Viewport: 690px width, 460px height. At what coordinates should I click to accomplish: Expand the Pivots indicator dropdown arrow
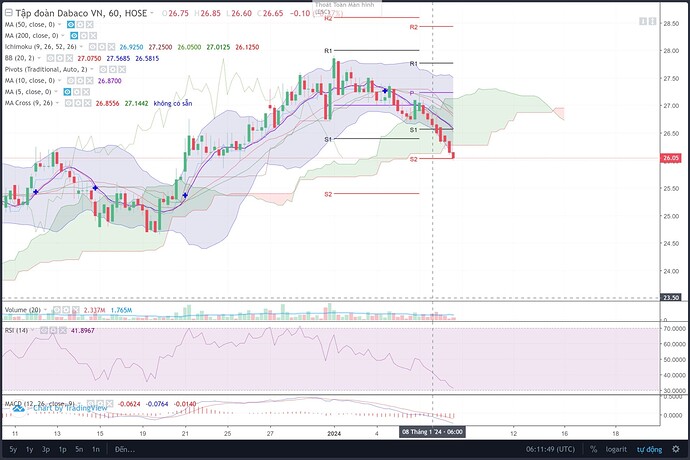92,70
